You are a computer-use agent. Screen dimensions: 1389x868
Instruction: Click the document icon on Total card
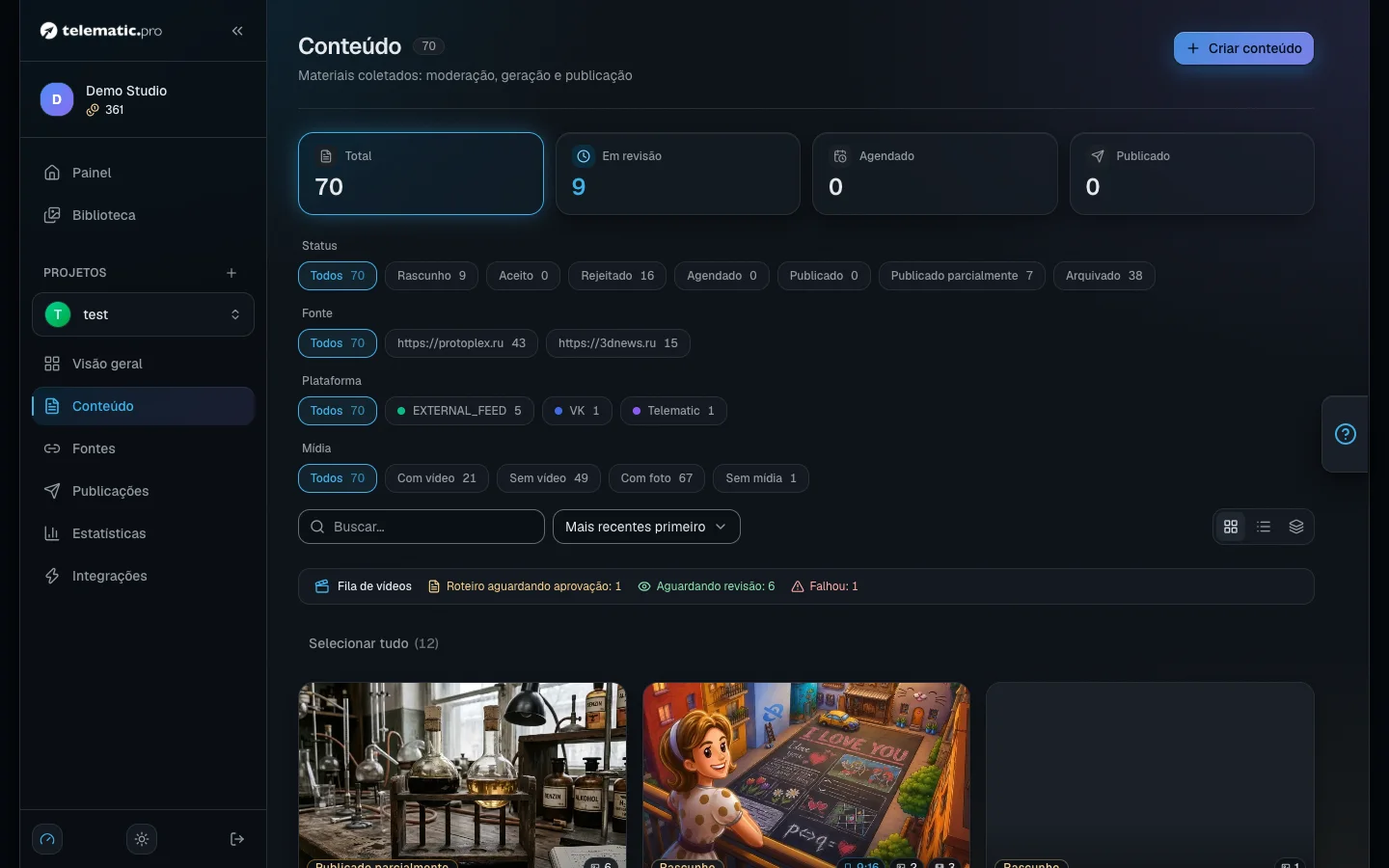[326, 156]
